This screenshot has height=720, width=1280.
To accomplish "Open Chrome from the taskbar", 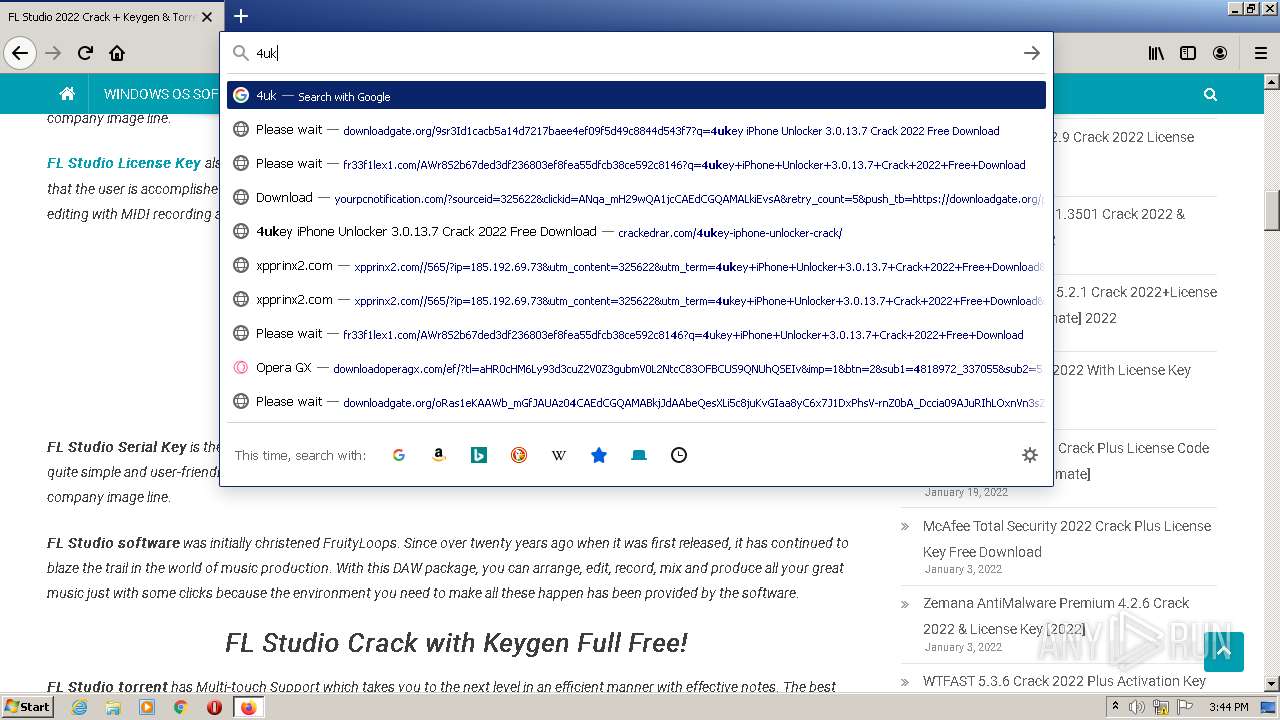I will (180, 707).
